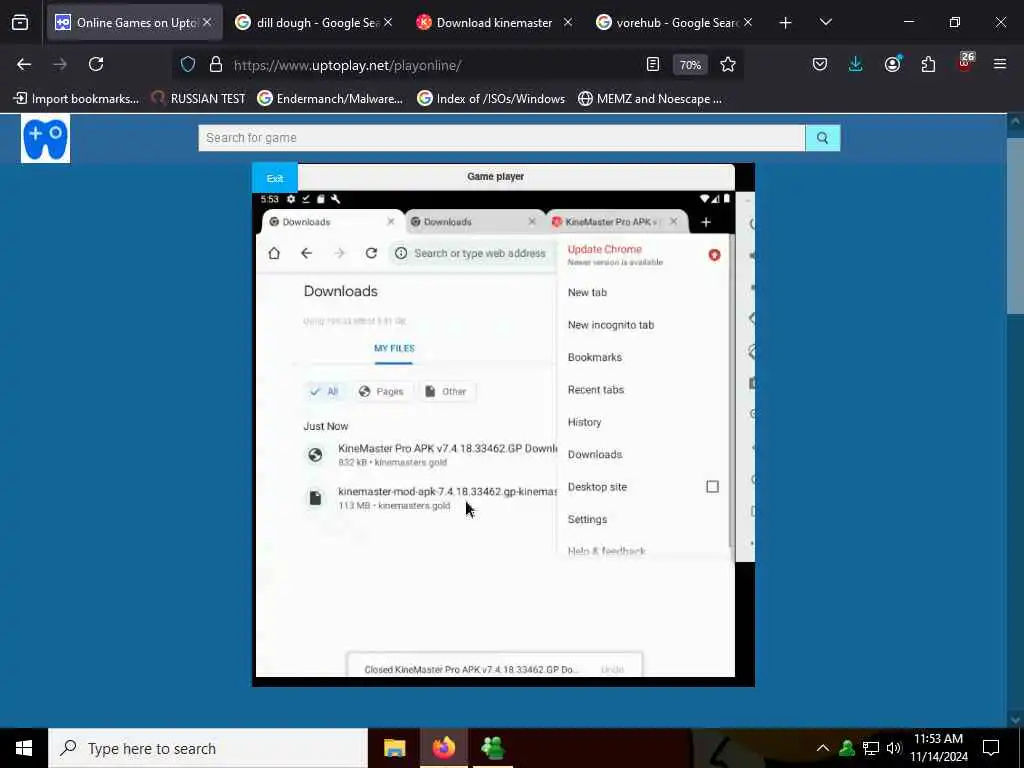Switch to Download kinemaster tab
Screen dimensions: 1024x768
point(494,23)
